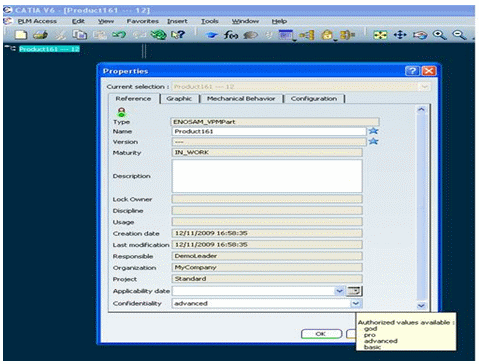Click the Fit All In view icon
479x364 pixels.
[380, 35]
